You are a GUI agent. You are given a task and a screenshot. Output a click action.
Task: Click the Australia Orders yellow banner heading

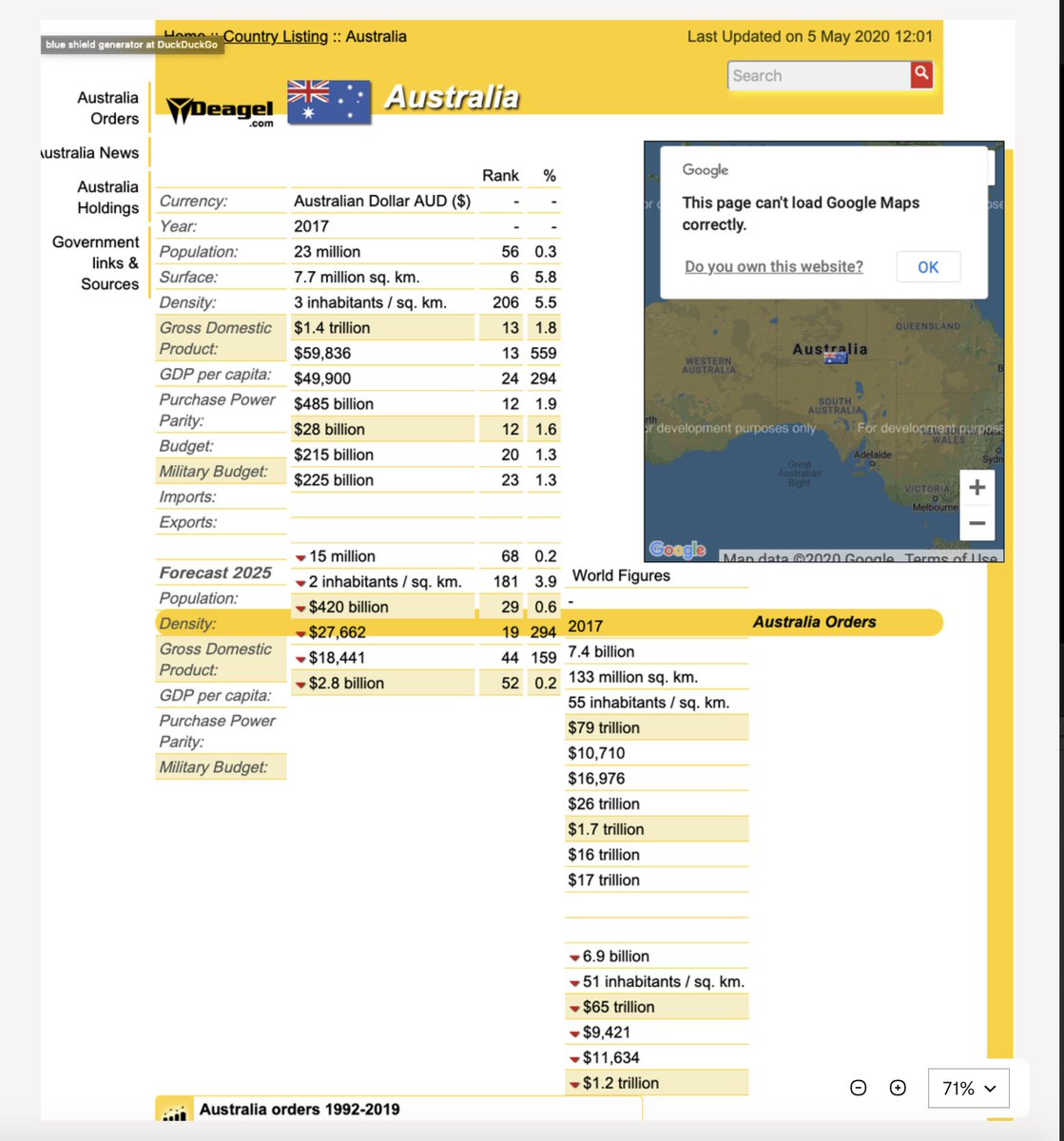tap(815, 622)
